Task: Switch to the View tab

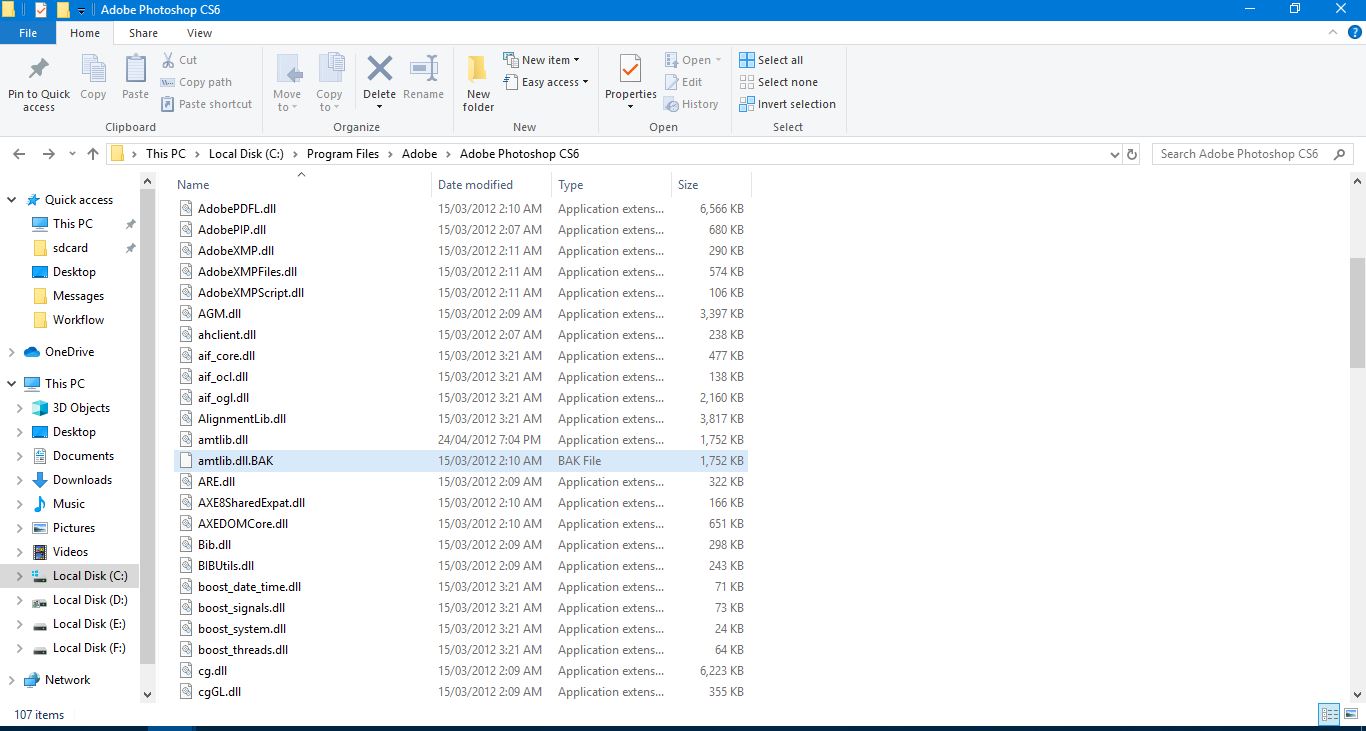Action: (200, 33)
